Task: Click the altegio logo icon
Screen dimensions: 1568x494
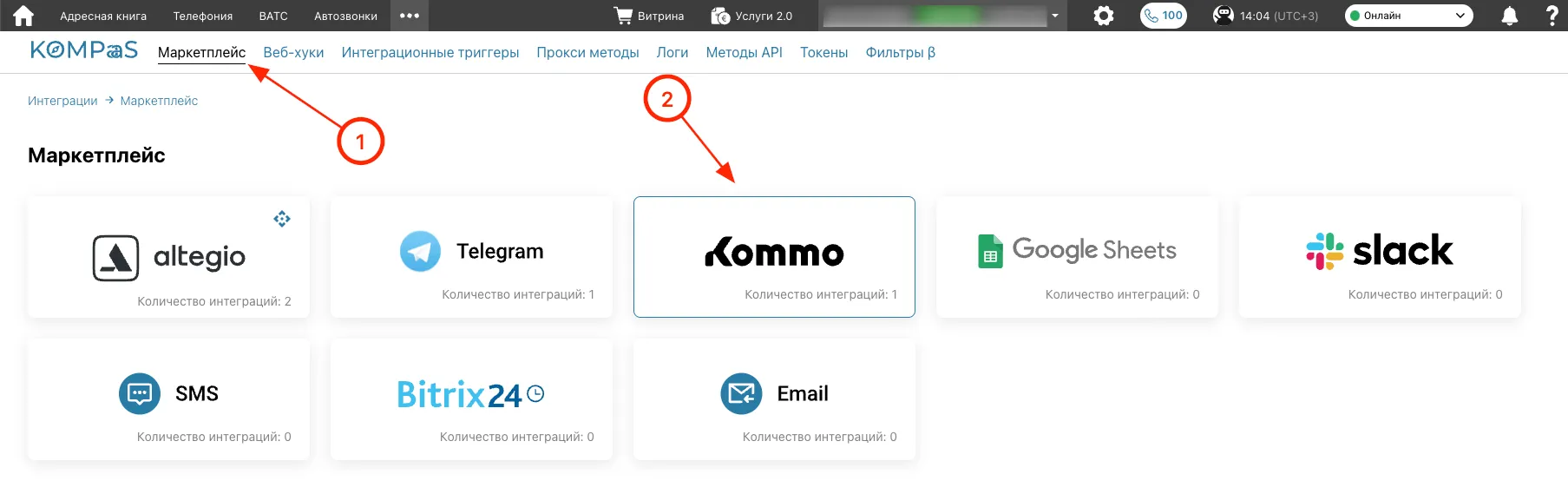Action: (x=115, y=258)
